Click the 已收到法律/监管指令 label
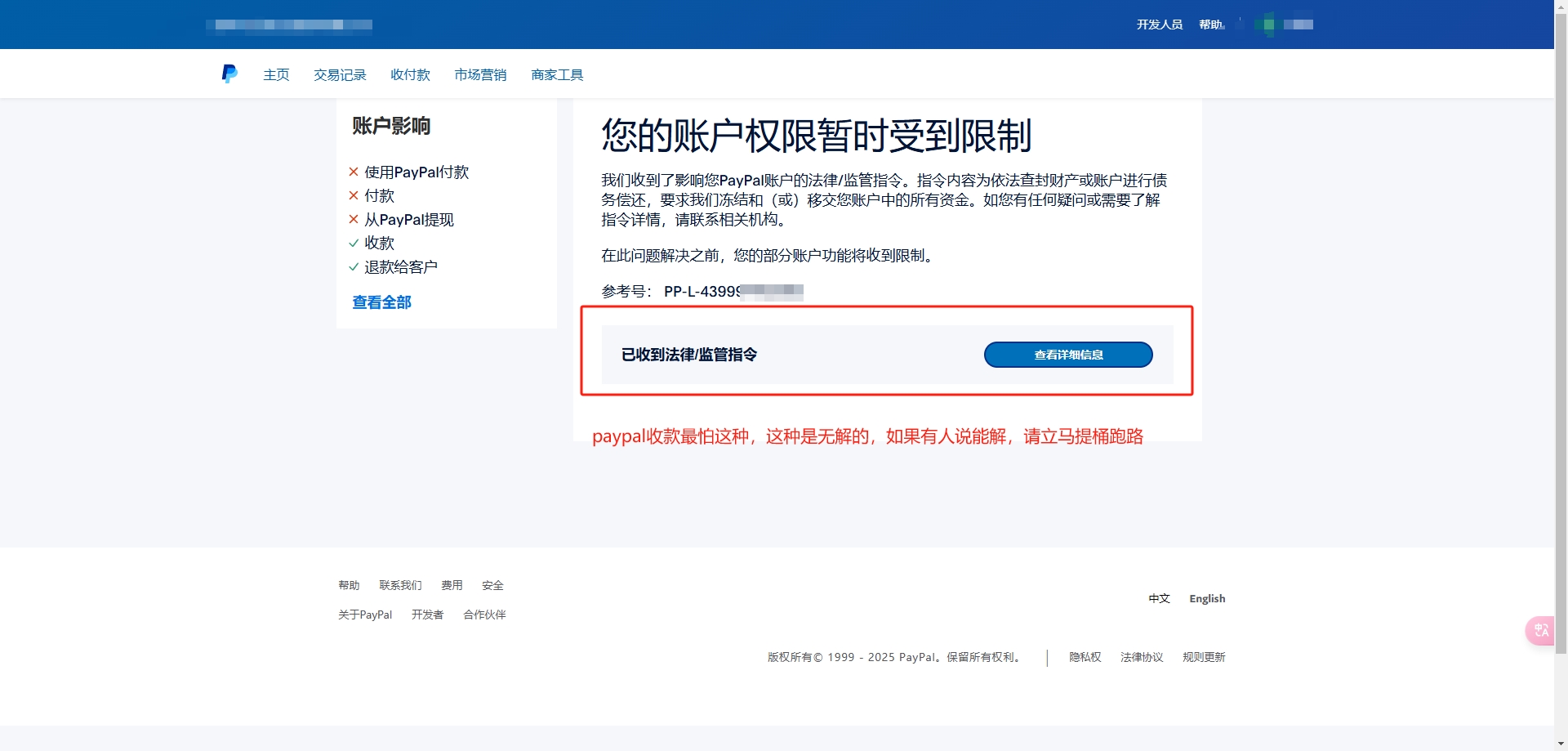Viewport: 1568px width, 751px height. click(689, 355)
